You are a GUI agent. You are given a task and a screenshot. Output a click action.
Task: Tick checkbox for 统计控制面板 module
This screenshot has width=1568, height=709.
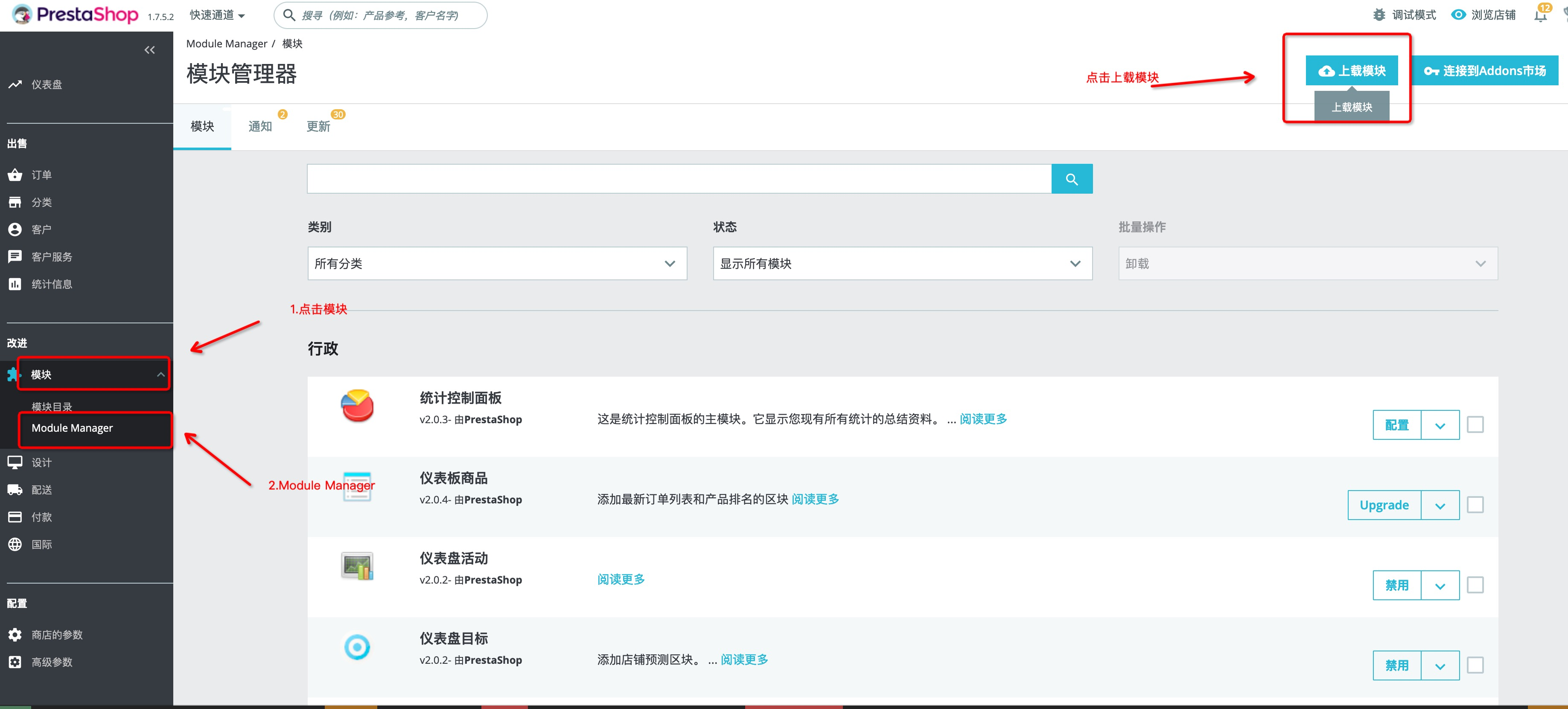1475,425
